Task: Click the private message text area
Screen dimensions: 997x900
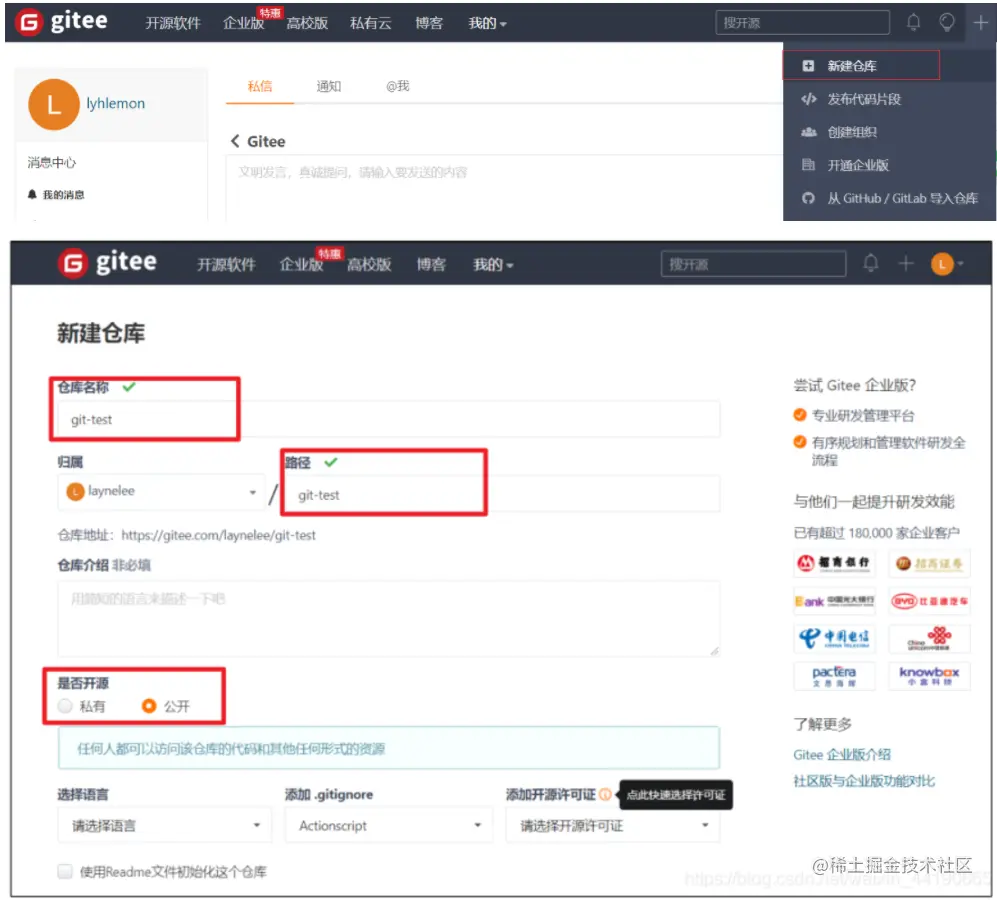Action: (504, 186)
